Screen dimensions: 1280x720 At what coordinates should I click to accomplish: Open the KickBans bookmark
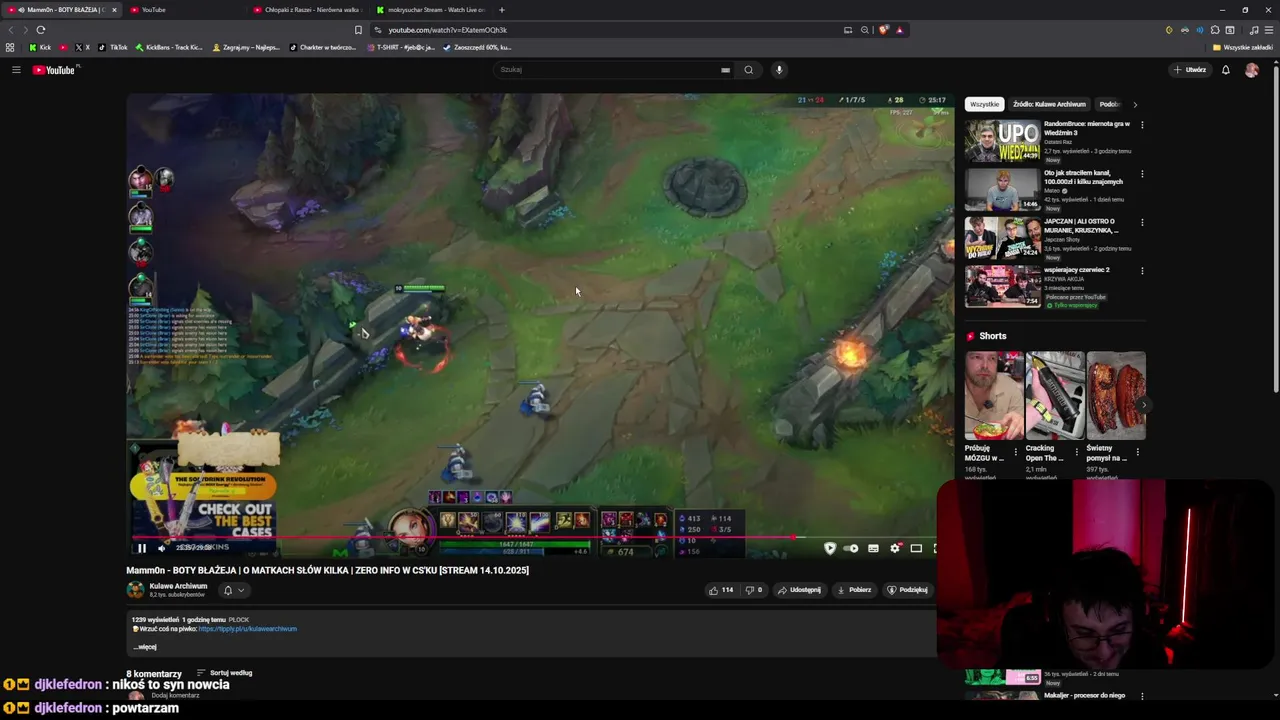[x=168, y=47]
